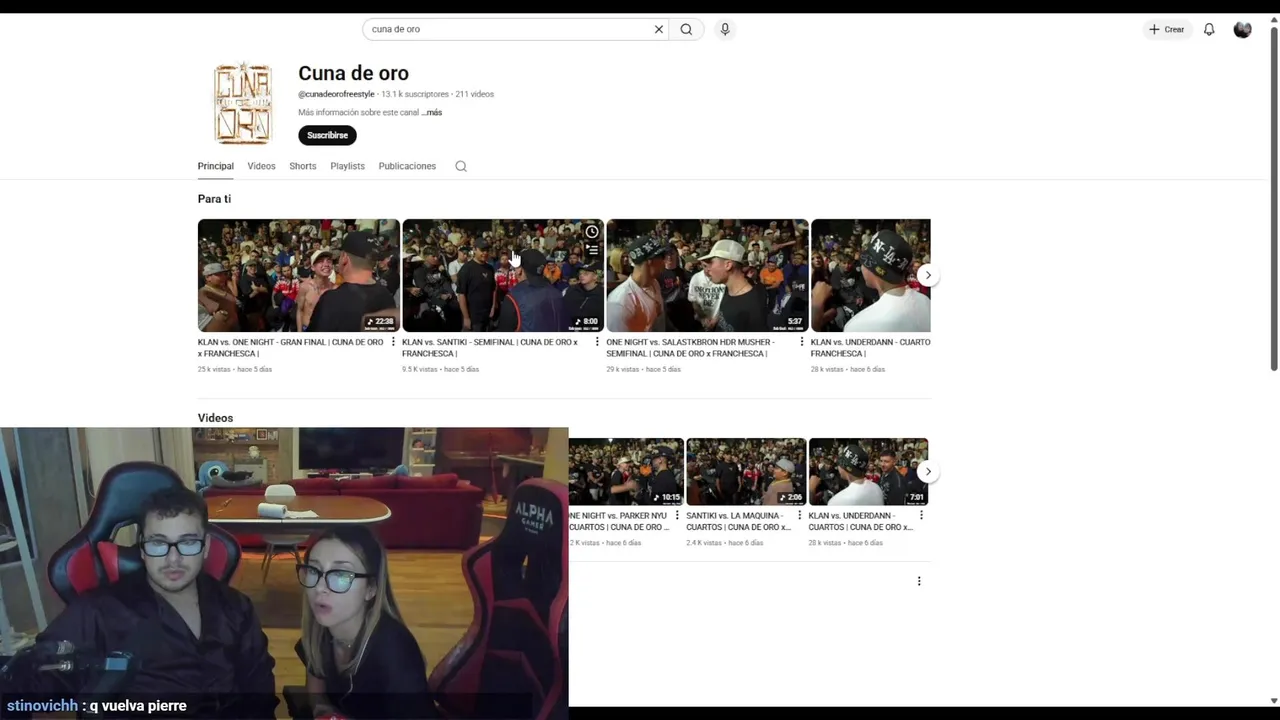
Task: Click the channel search magnifier icon
Action: pos(461,166)
